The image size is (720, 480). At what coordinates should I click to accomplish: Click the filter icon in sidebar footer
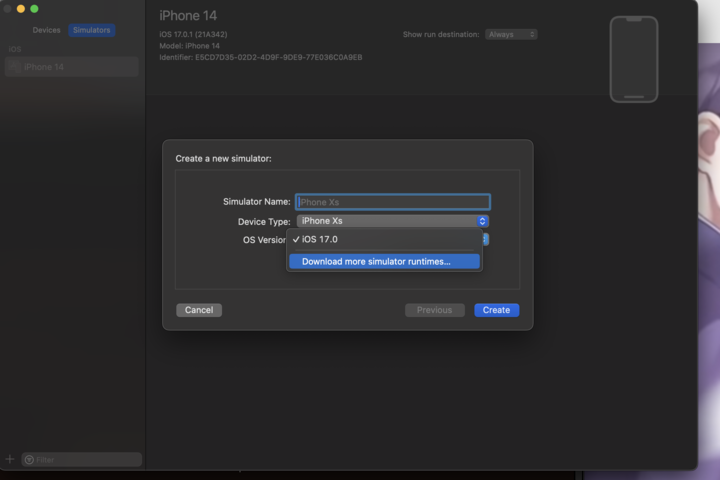pyautogui.click(x=29, y=460)
